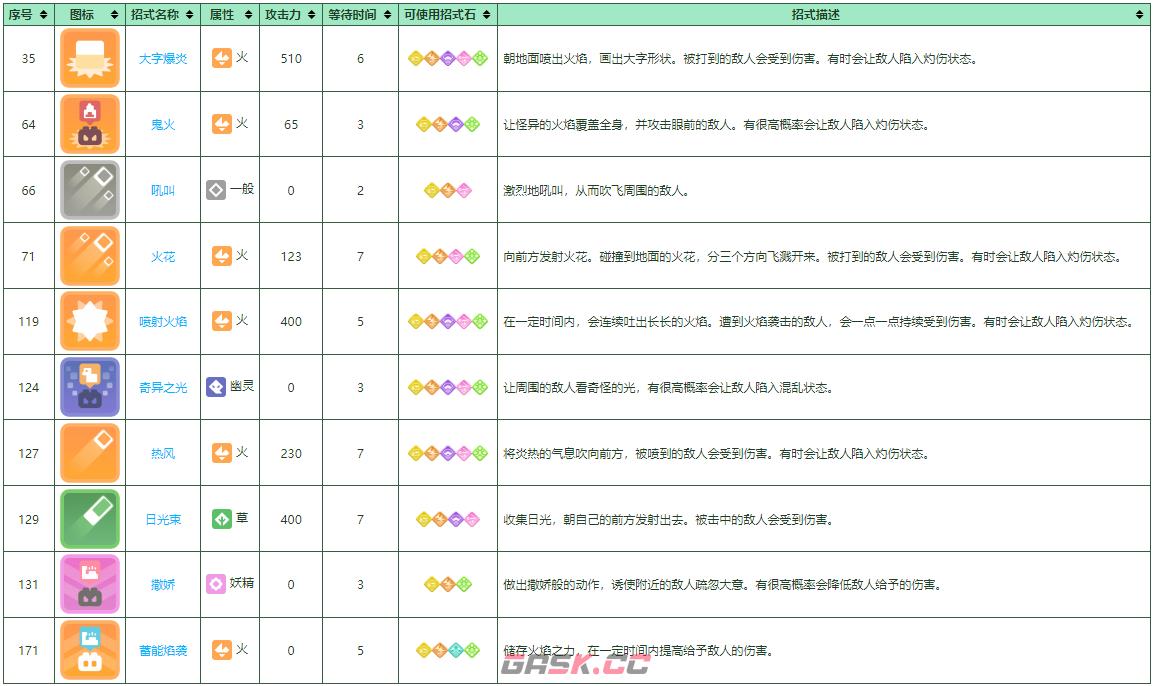Select serial number 119 cell
The height and width of the screenshot is (686, 1153).
pyautogui.click(x=29, y=321)
